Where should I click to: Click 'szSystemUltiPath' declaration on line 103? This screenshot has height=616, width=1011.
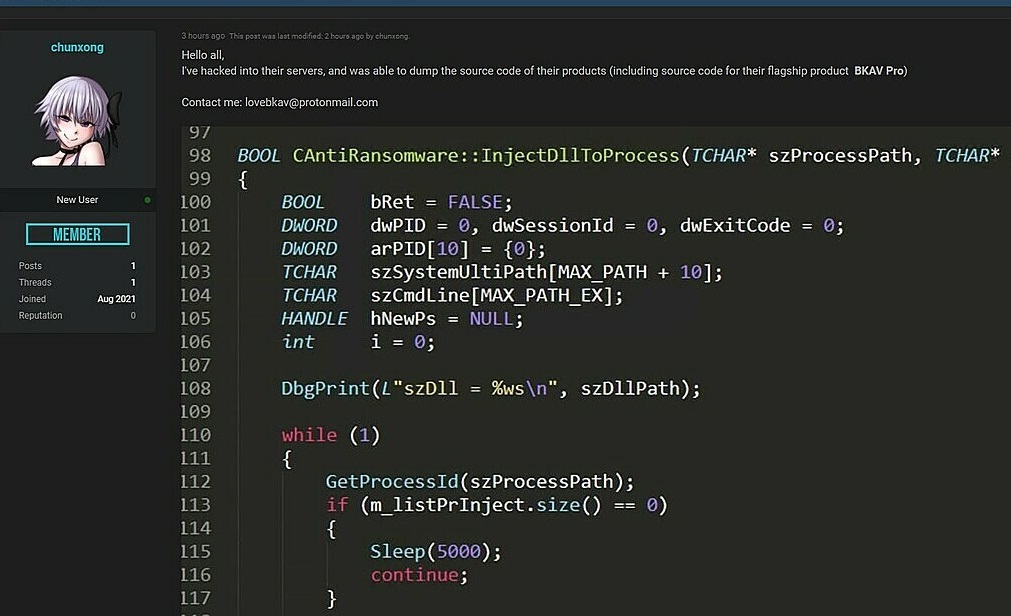[x=546, y=272]
